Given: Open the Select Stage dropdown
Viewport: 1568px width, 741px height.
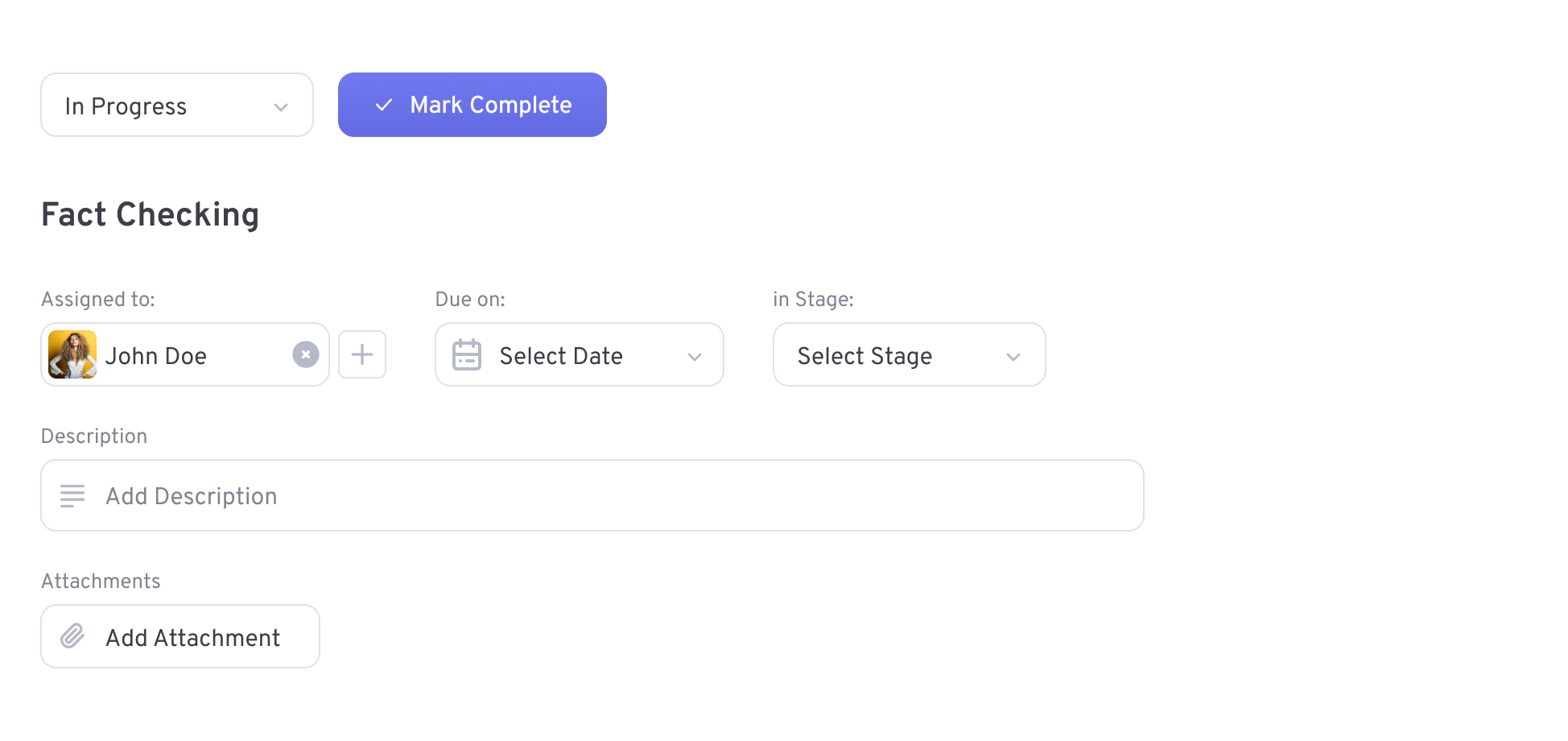Looking at the screenshot, I should [910, 354].
